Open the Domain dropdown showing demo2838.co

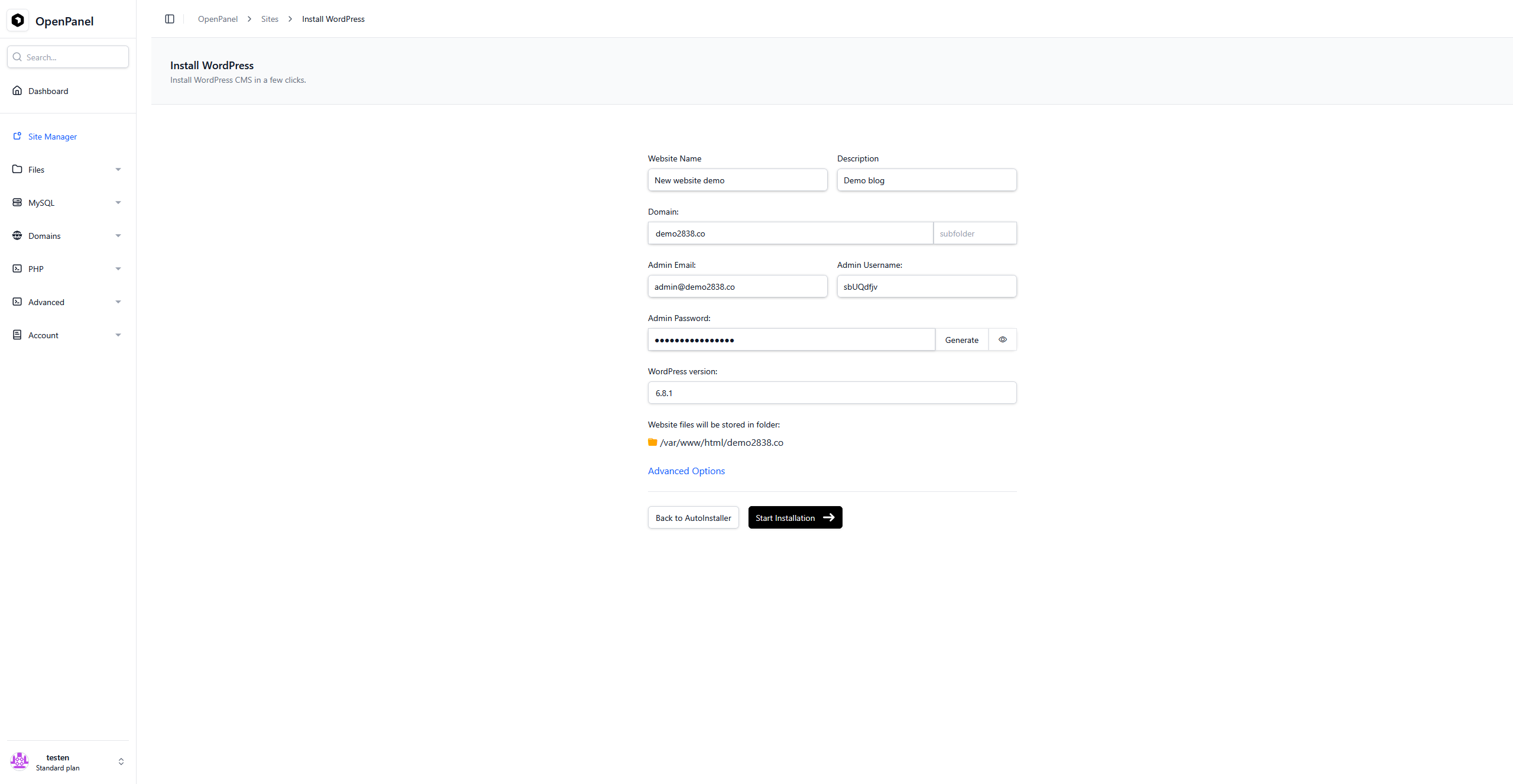790,233
